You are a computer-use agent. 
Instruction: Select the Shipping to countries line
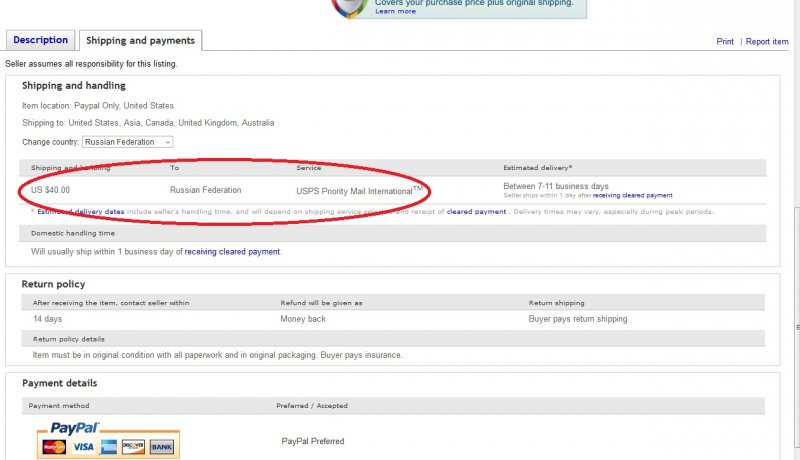[148, 123]
